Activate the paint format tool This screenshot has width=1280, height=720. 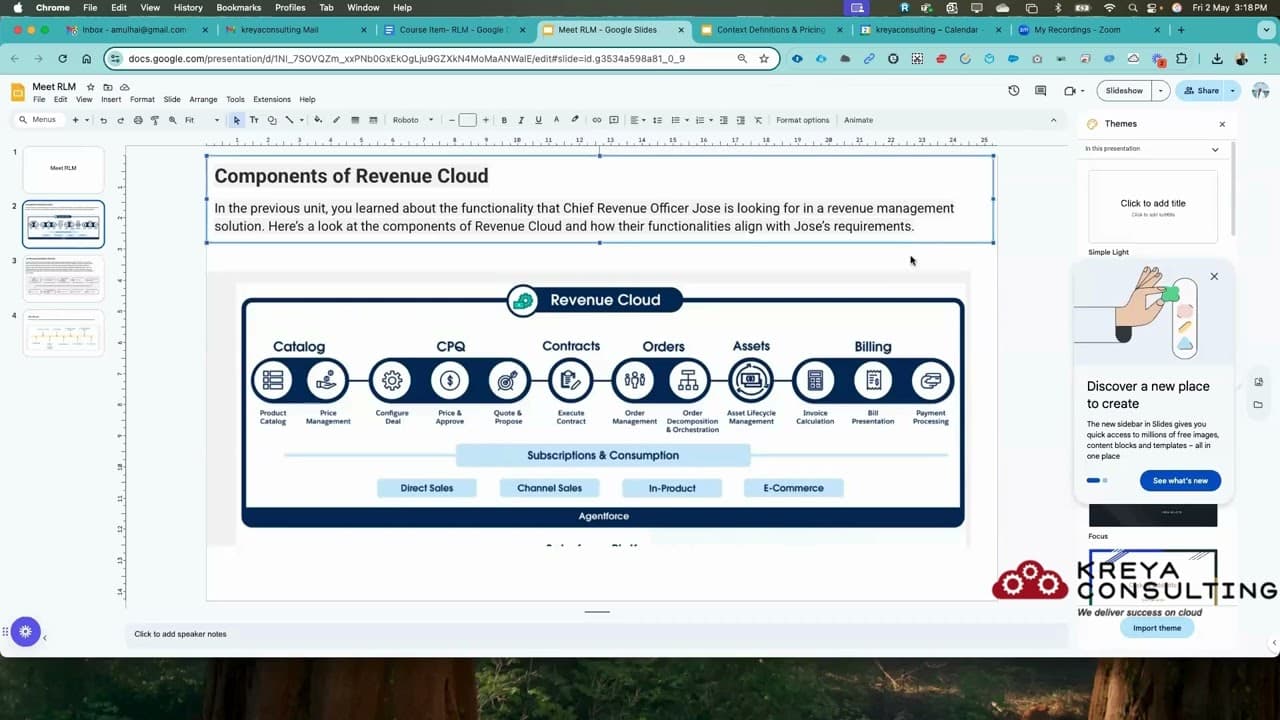pos(154,120)
